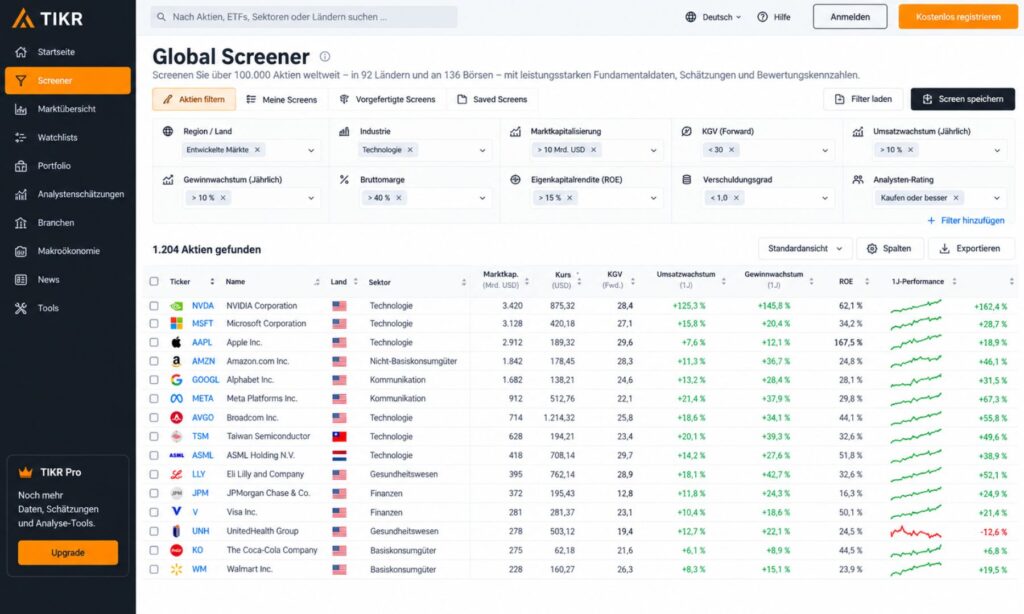Expand the Marktkapitalisierung dropdown
The width and height of the screenshot is (1024, 614).
pos(653,150)
